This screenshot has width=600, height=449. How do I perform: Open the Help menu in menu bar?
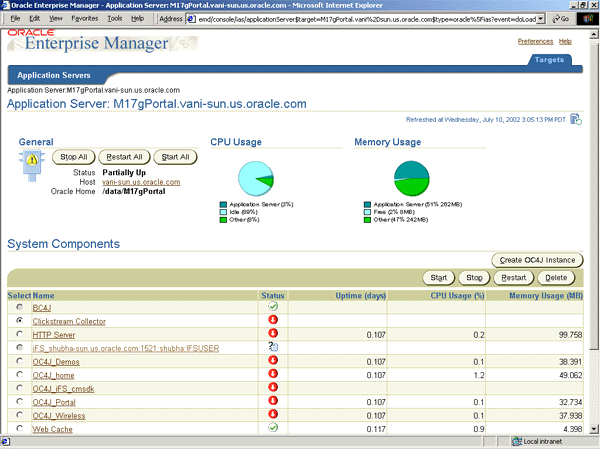tap(137, 18)
